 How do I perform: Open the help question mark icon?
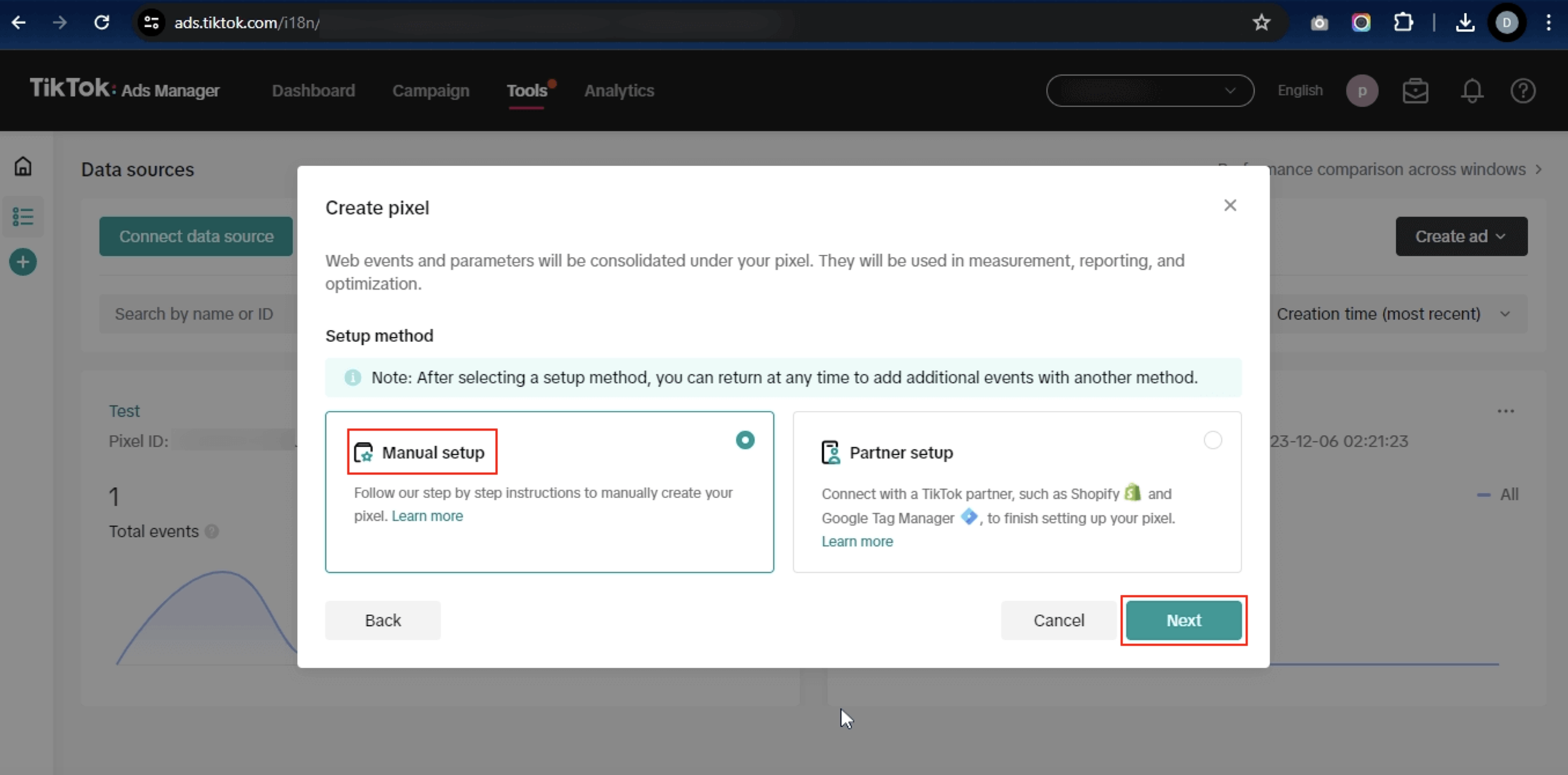1523,91
